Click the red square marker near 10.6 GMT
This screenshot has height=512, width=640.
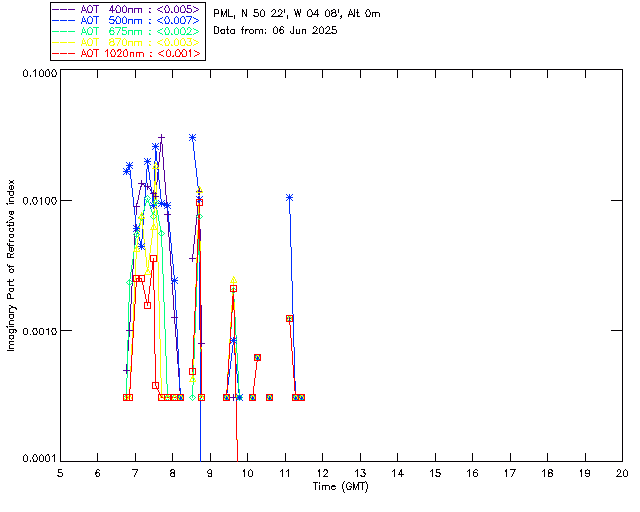[270, 397]
